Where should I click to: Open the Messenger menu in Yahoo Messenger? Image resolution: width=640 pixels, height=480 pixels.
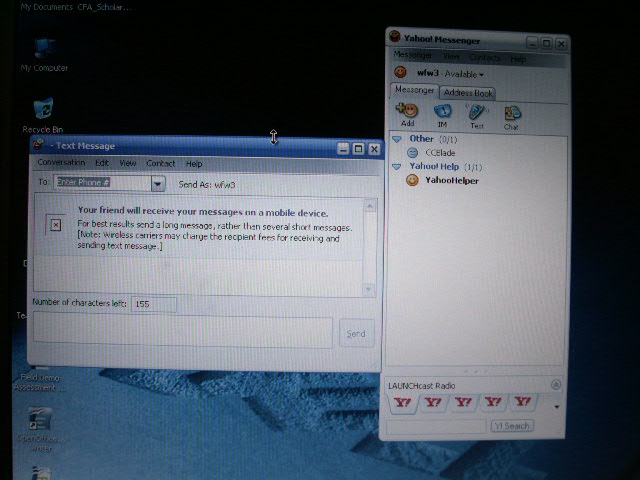(412, 55)
